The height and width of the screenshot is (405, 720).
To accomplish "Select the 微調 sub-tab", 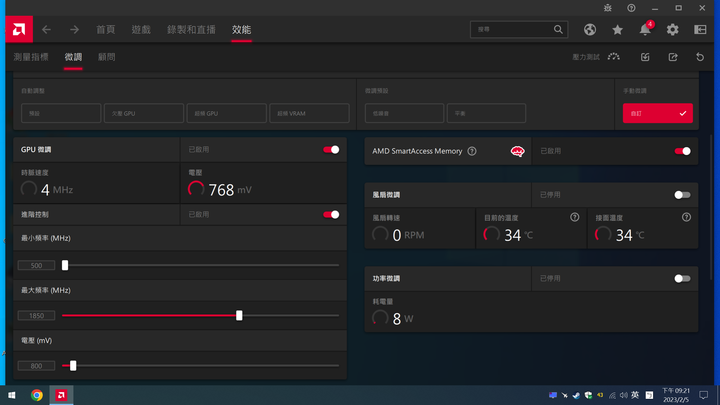I will click(73, 57).
